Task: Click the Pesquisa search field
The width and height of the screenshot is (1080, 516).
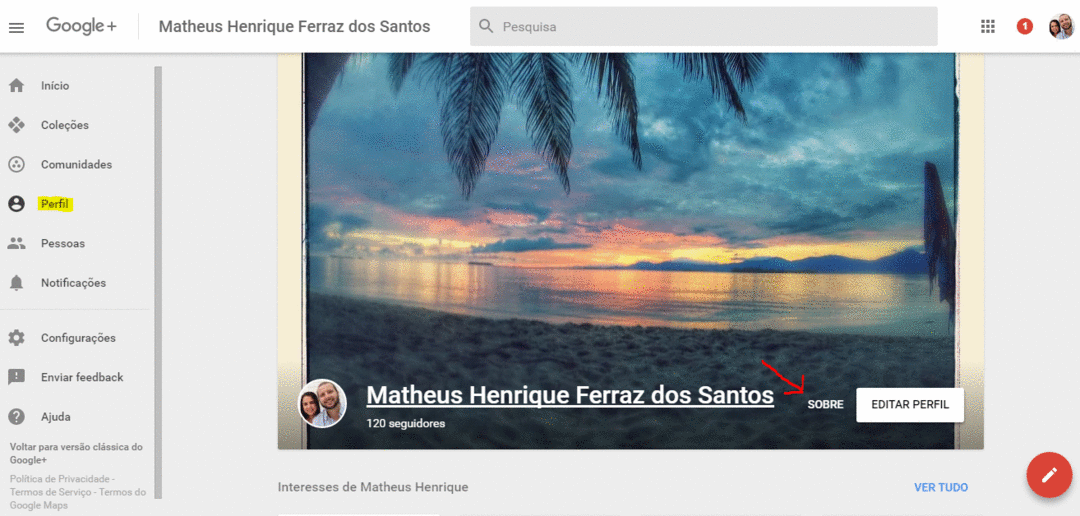Action: point(703,27)
